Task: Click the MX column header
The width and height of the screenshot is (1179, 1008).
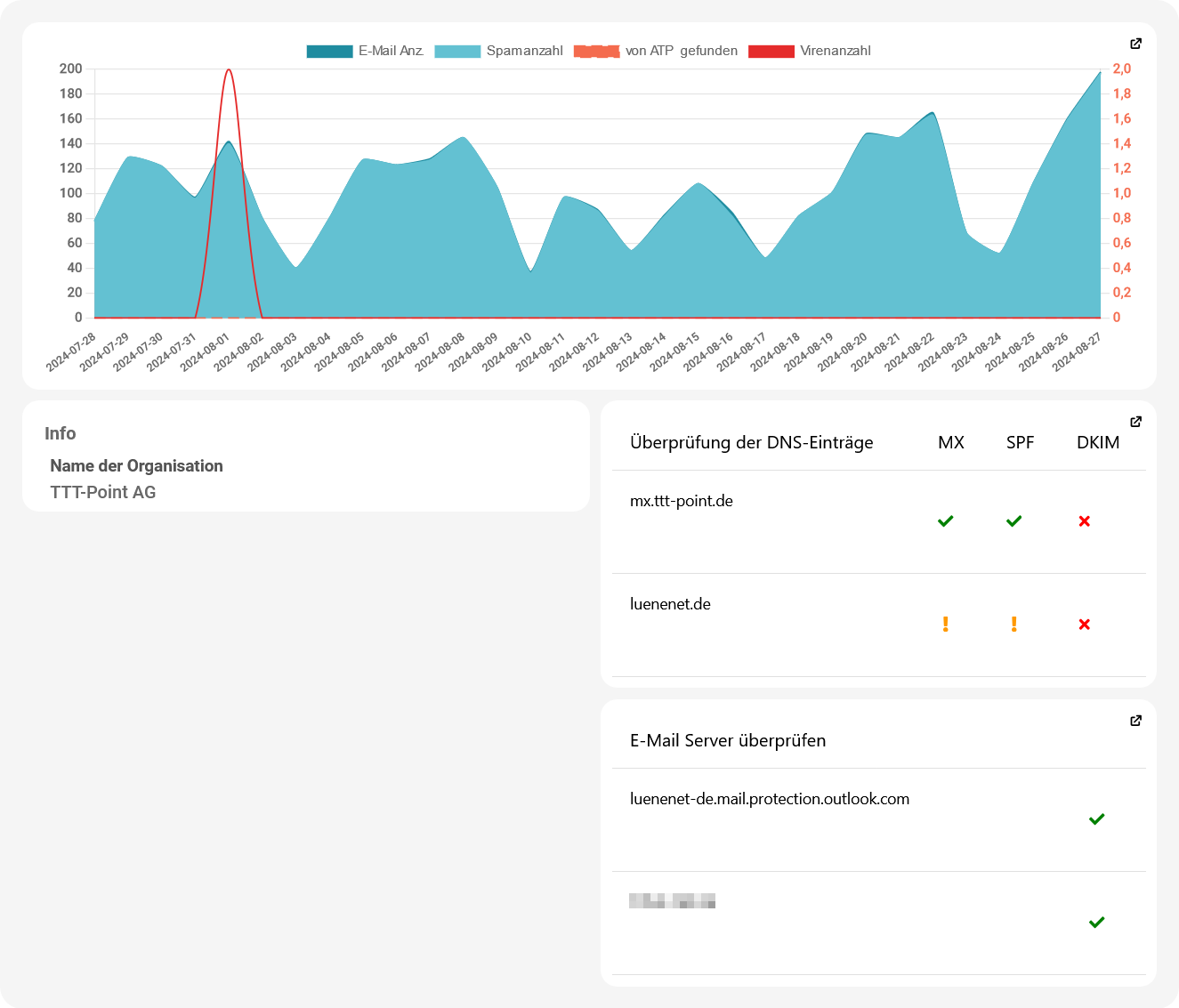Action: 951,442
